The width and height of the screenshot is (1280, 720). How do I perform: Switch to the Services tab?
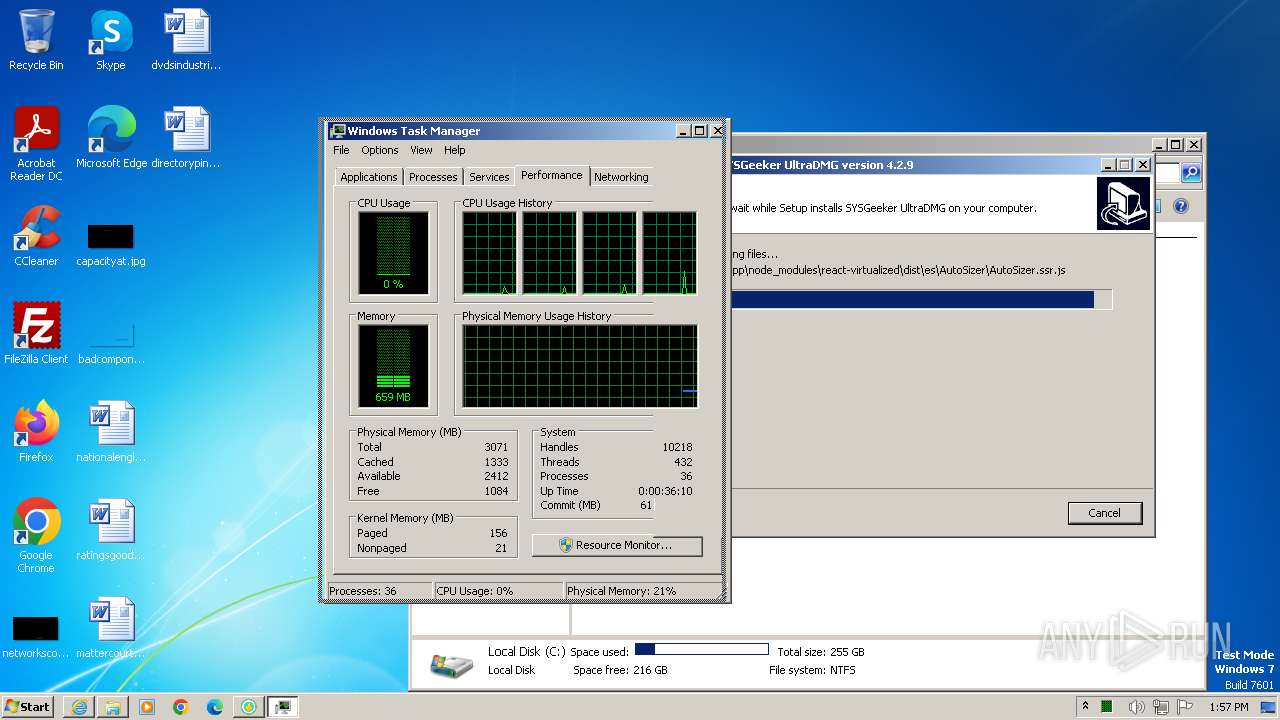(489, 177)
